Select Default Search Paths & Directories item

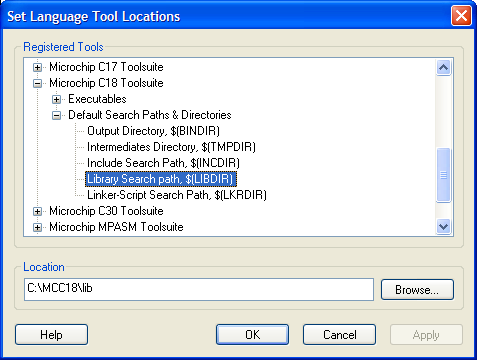(x=150, y=115)
